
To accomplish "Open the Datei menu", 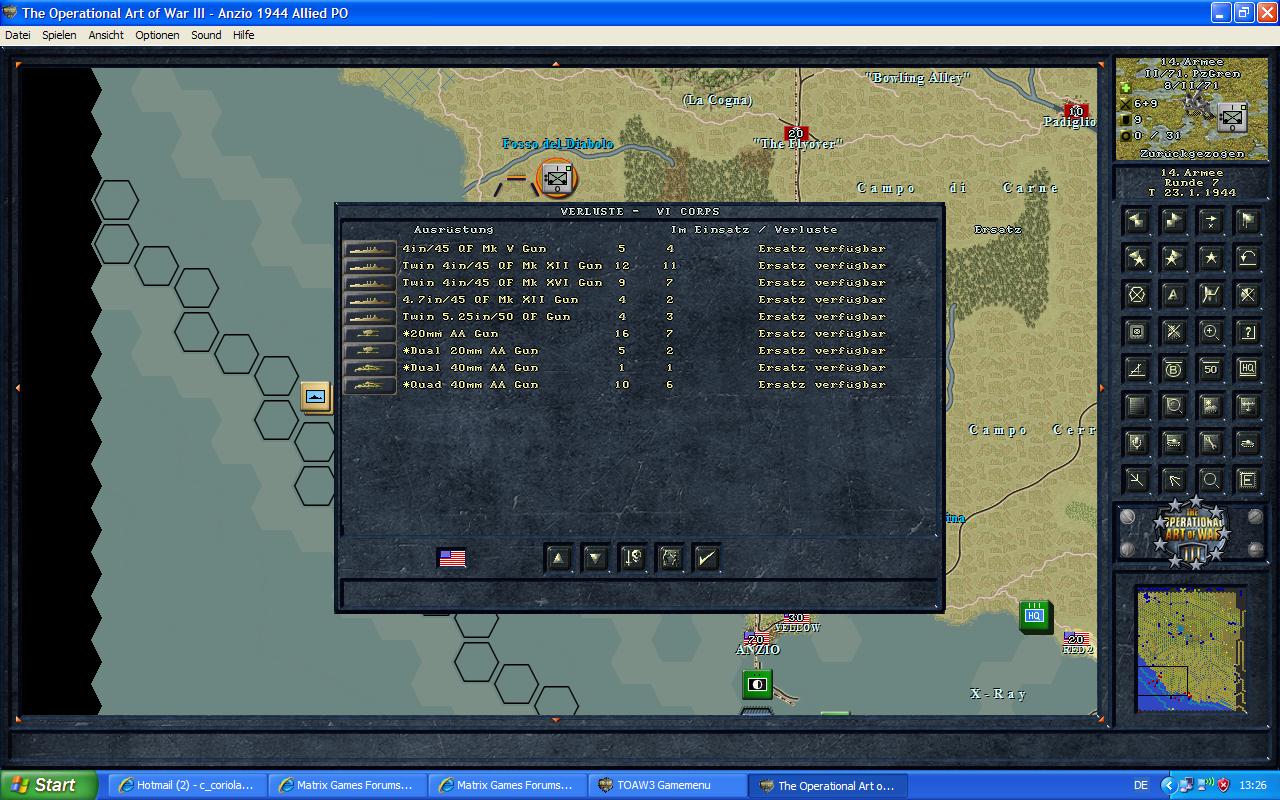I will 18,35.
